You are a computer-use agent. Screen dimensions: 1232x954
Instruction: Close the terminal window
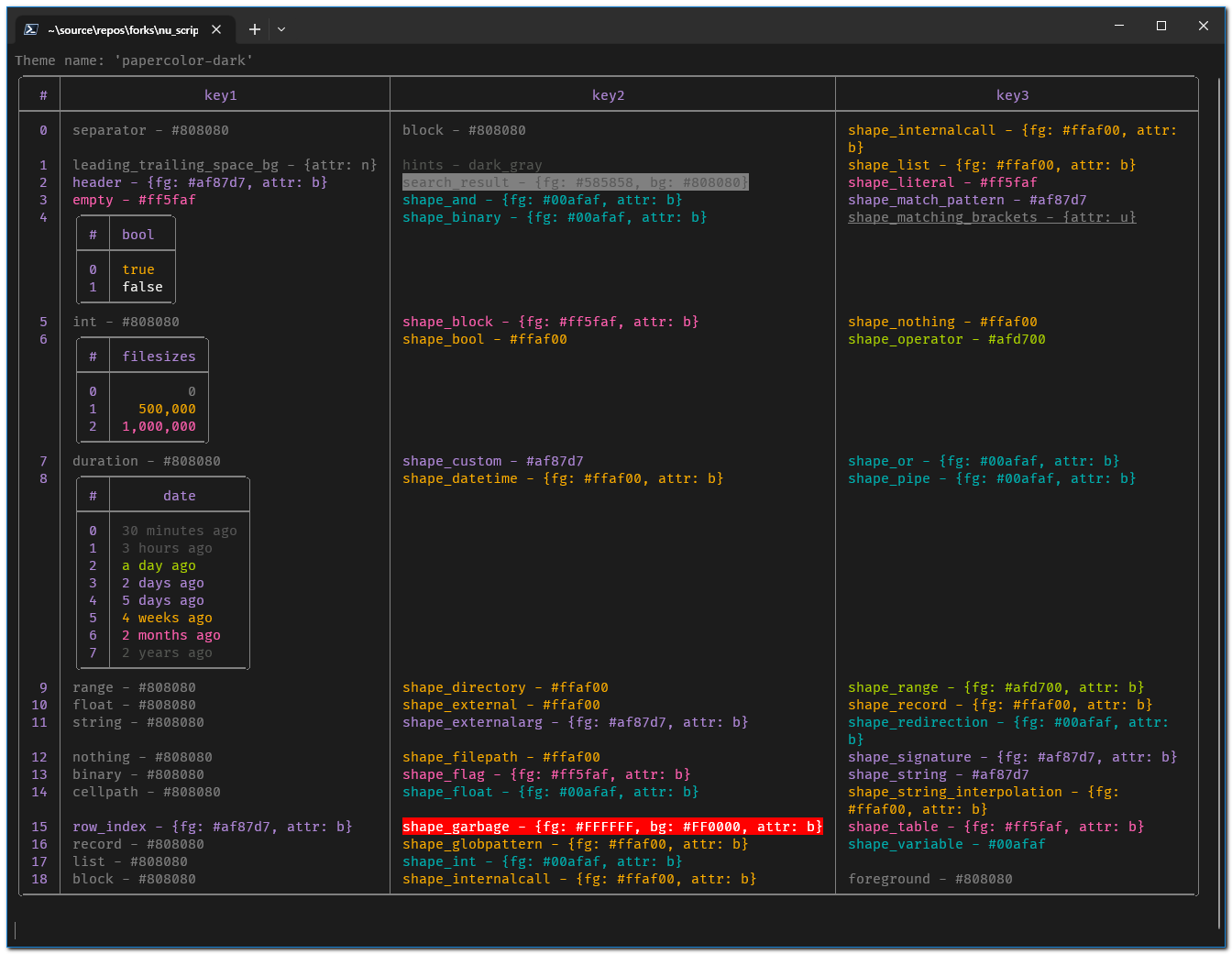coord(1204,26)
